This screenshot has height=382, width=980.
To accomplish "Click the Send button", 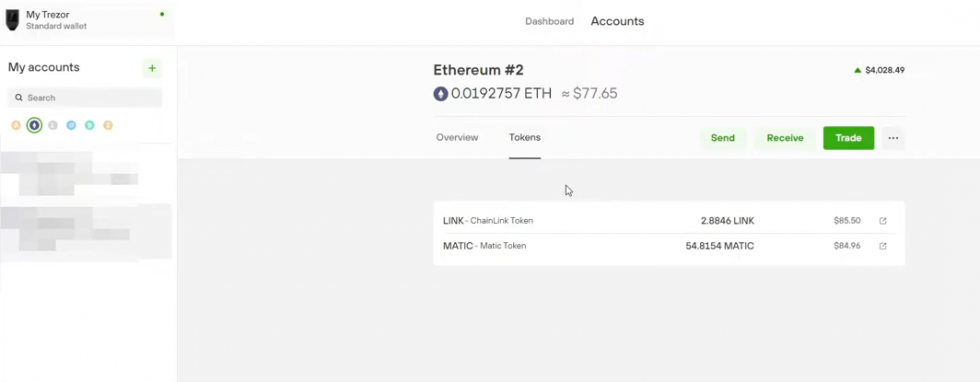I will coord(722,138).
